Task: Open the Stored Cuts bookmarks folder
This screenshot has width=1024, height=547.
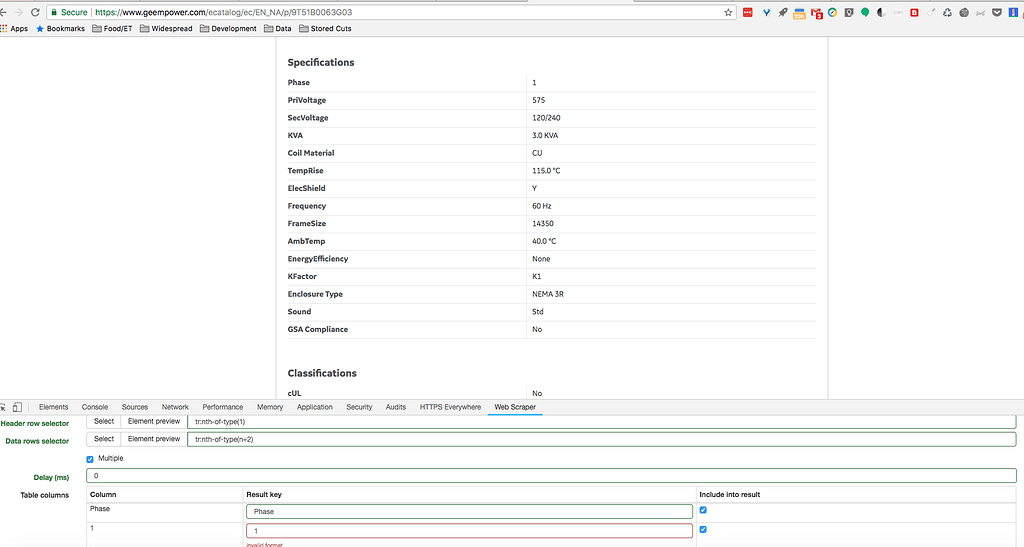Action: pyautogui.click(x=324, y=29)
